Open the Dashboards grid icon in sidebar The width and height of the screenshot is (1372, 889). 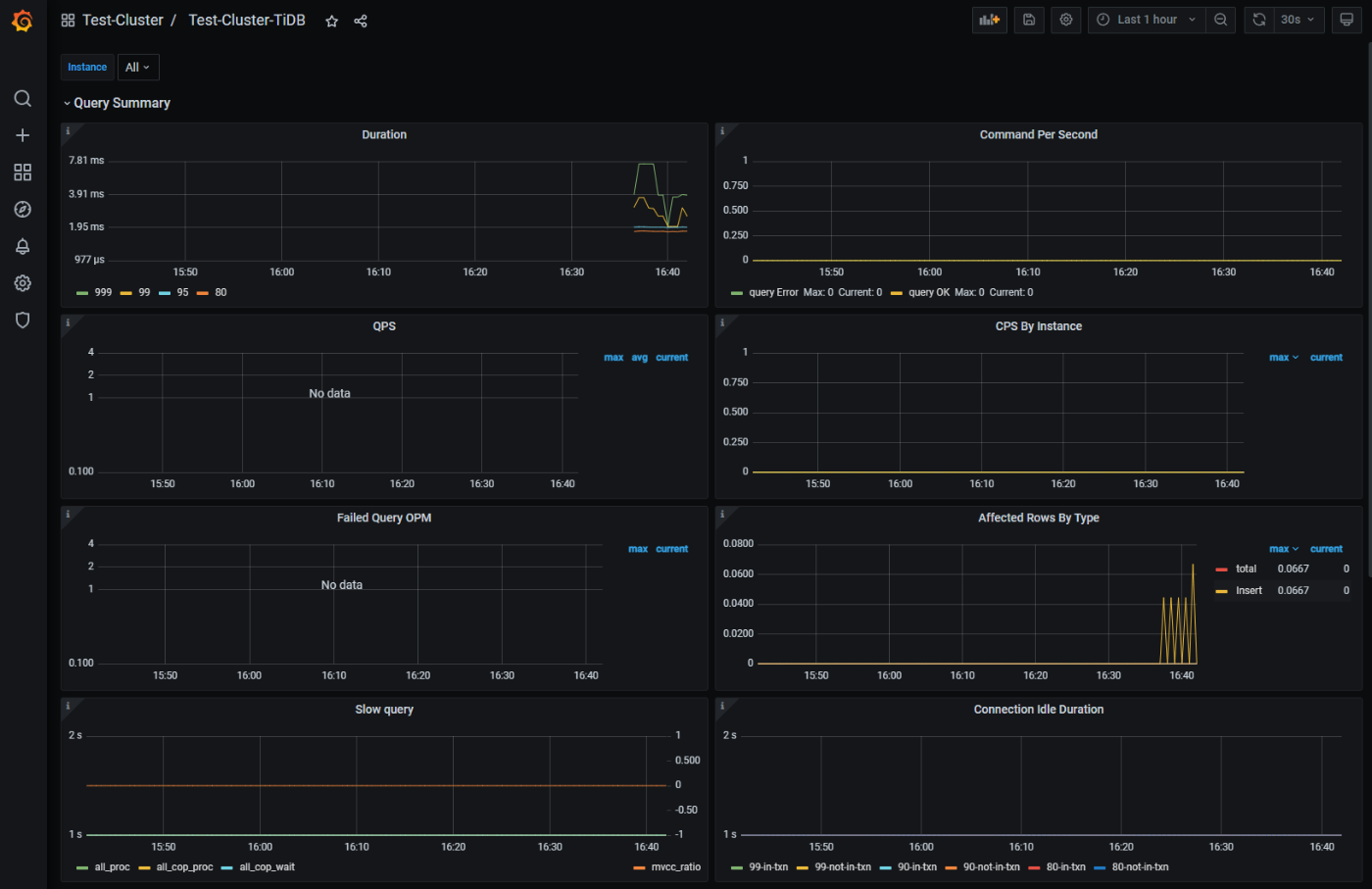coord(23,173)
